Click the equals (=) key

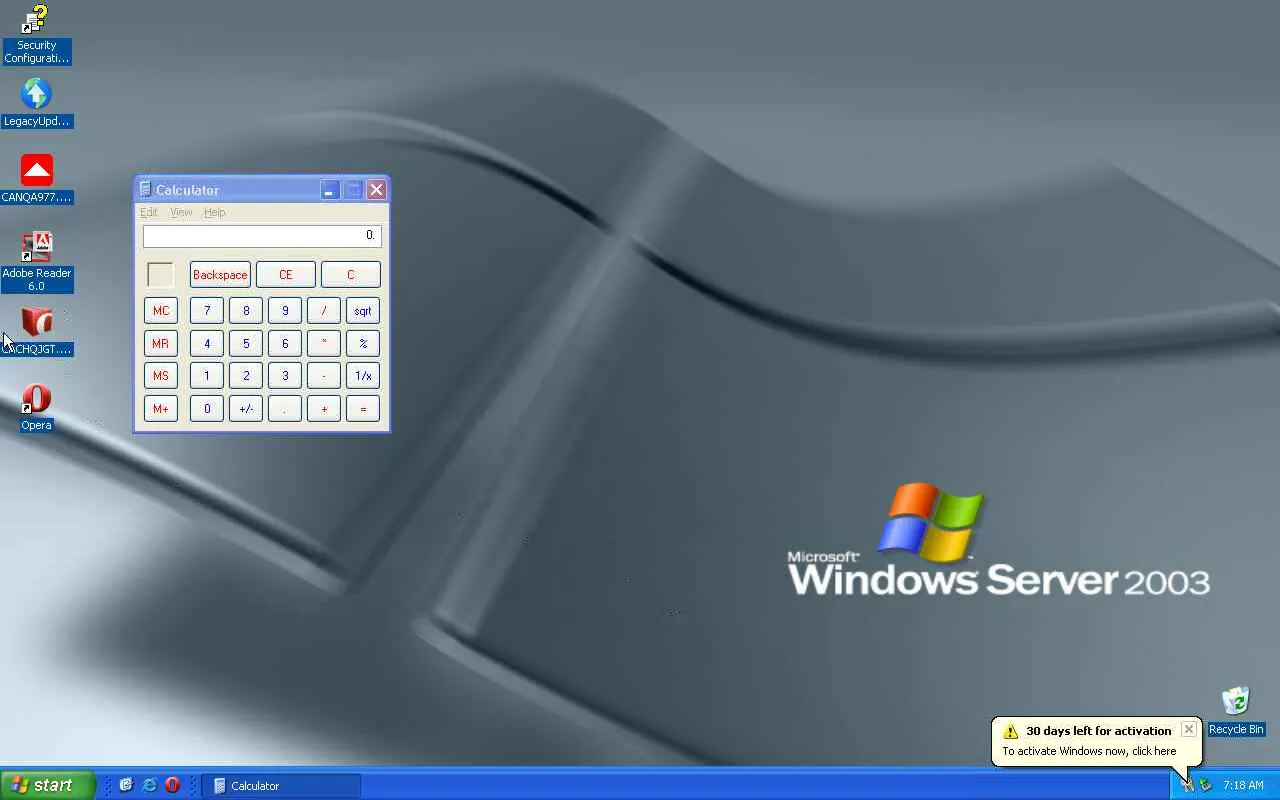coord(363,409)
